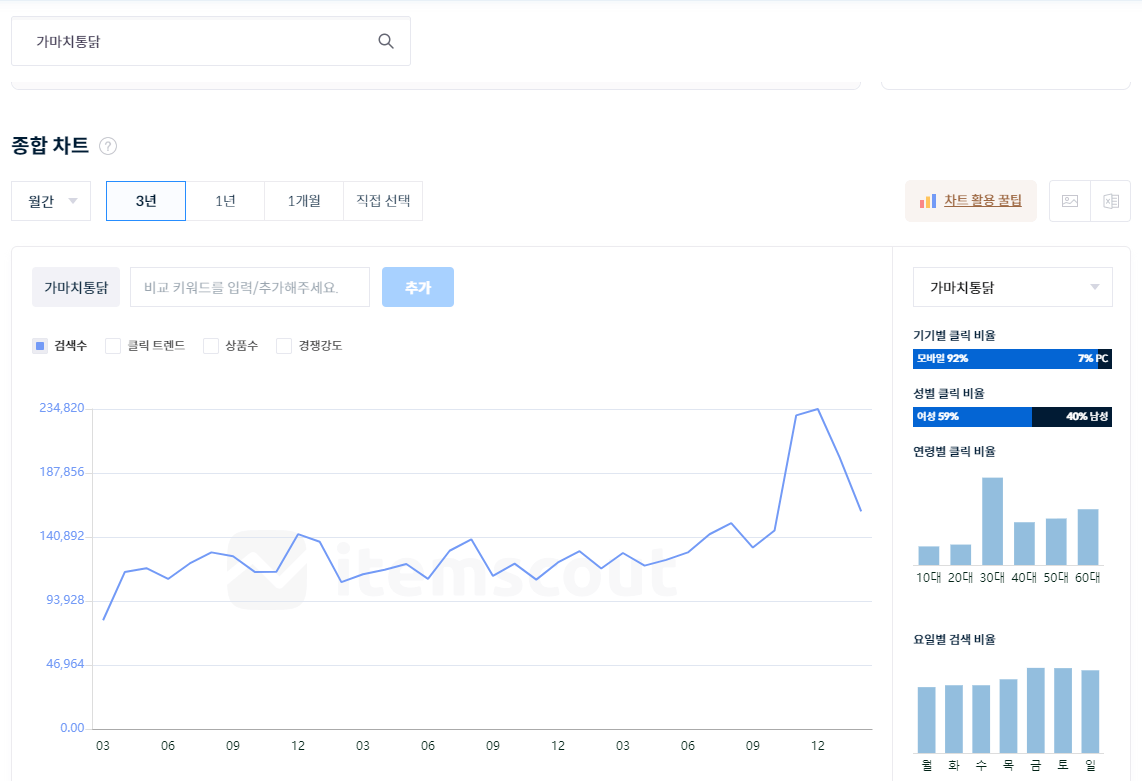Screen dimensions: 1142x781
Task: Click the 234,820 axis label
Action: [x=62, y=408]
